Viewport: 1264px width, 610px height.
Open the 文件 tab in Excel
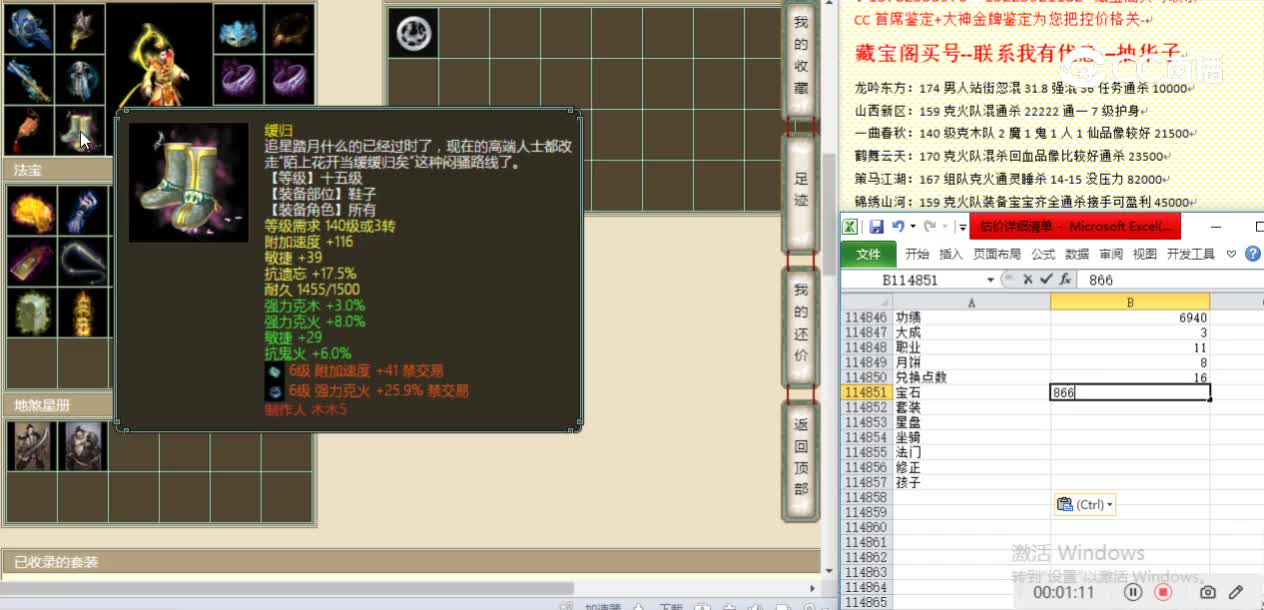[x=868, y=254]
